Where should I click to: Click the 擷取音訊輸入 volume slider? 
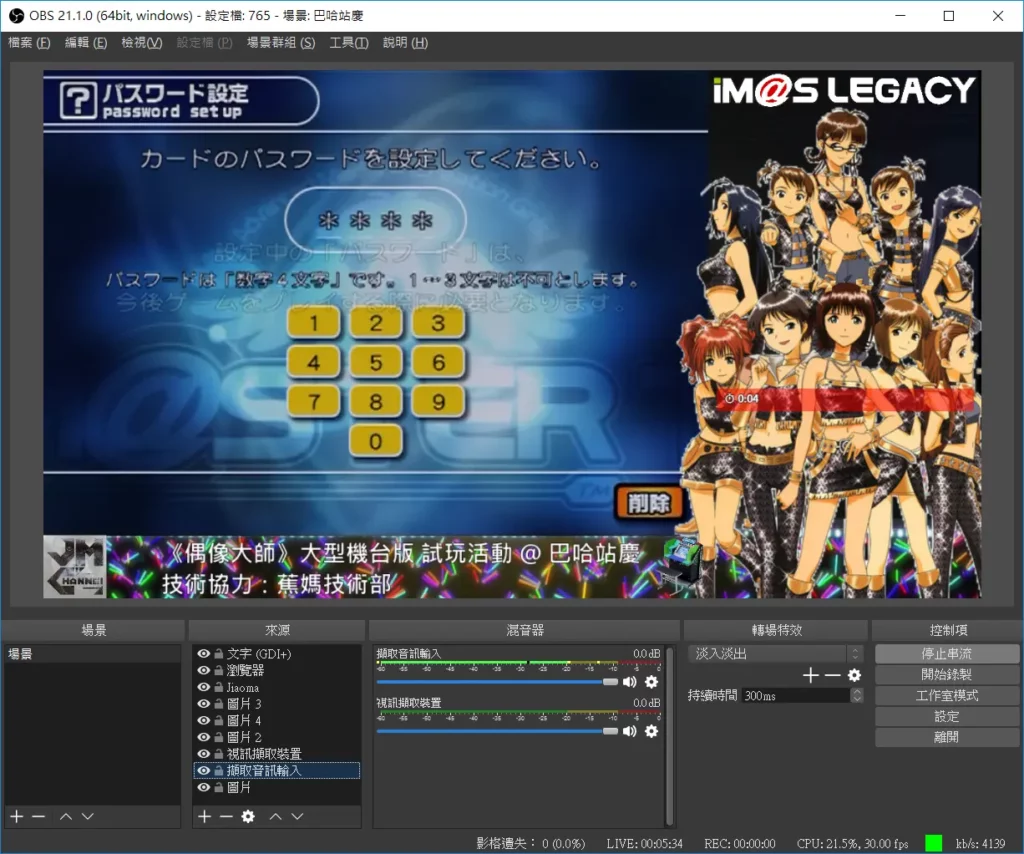[497, 682]
